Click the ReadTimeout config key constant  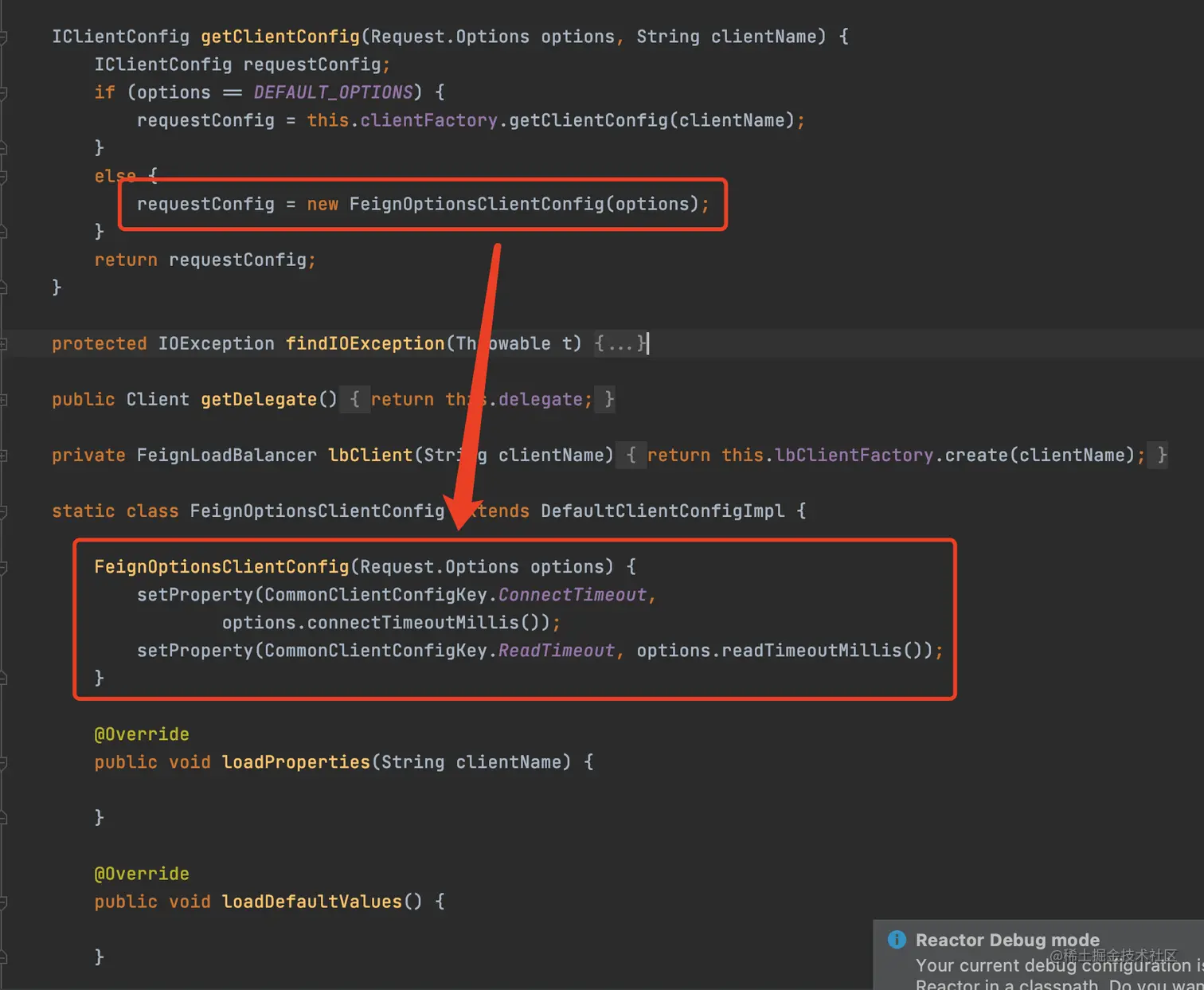tap(557, 651)
